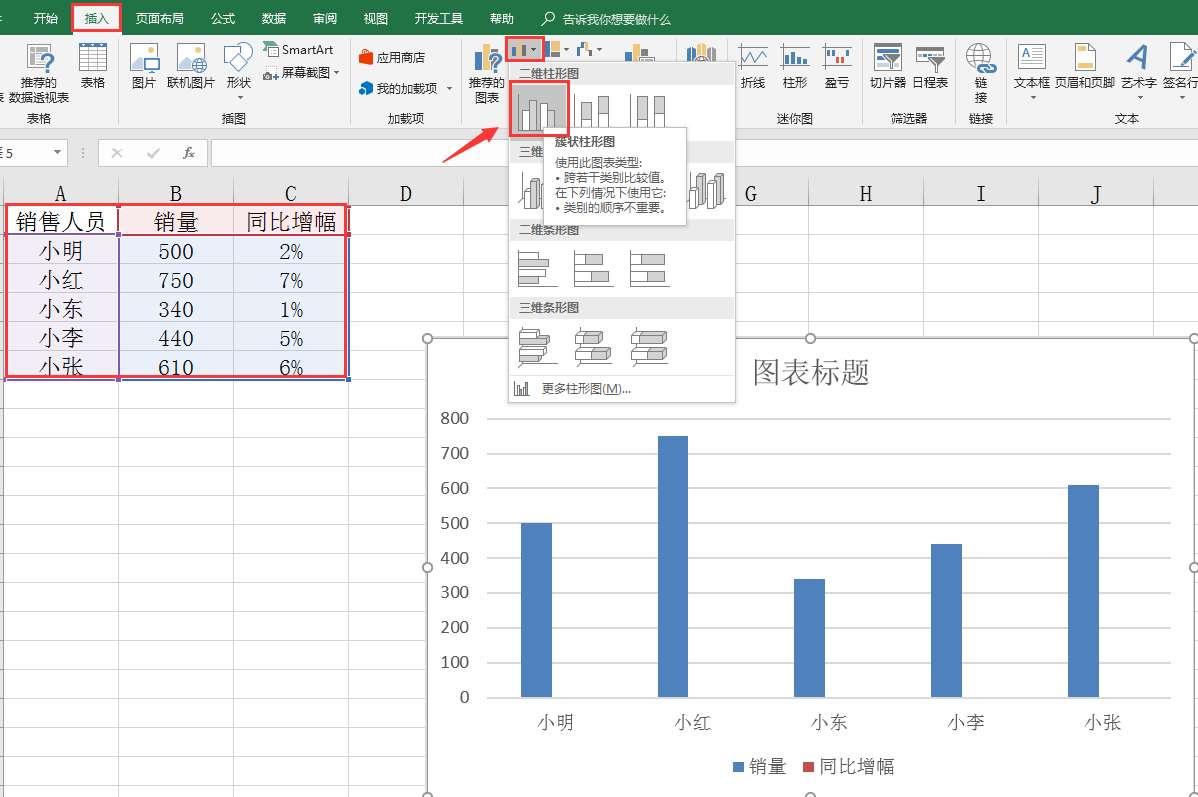Click the 表格 (Table) icon
Screen dimensions: 1198x797
92,58
